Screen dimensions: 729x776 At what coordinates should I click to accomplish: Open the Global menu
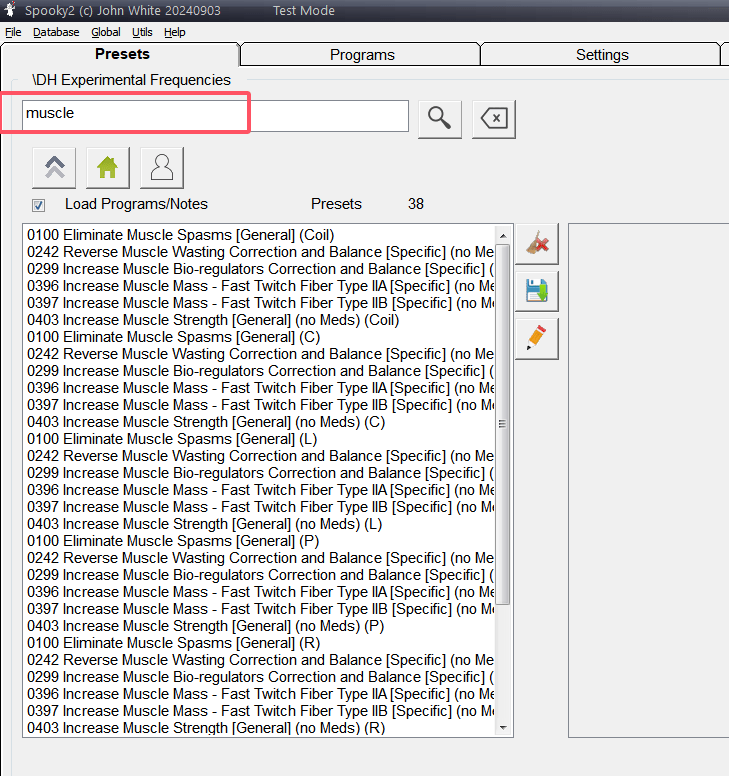point(106,32)
